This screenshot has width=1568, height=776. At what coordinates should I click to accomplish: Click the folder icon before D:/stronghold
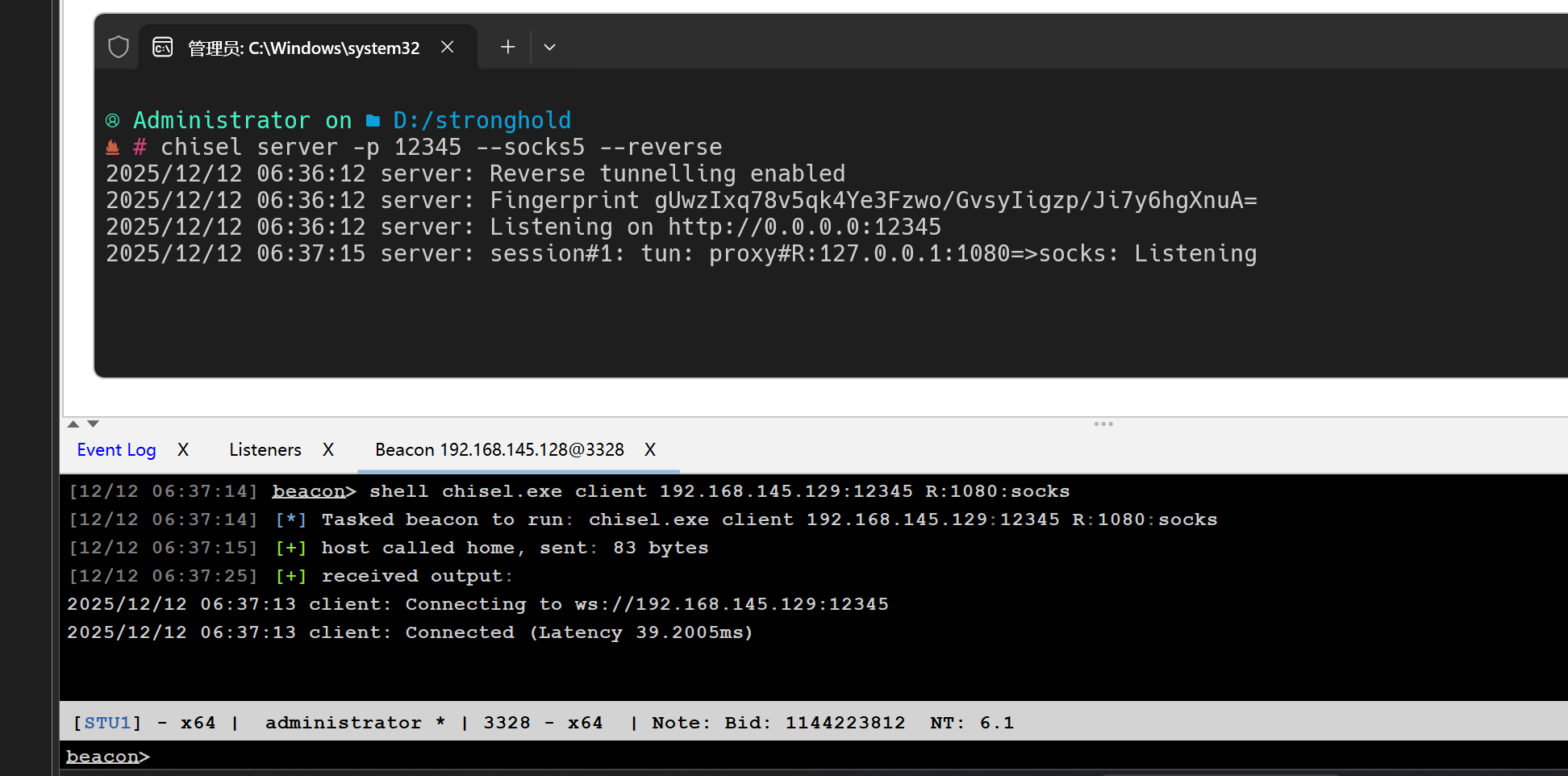pos(373,121)
